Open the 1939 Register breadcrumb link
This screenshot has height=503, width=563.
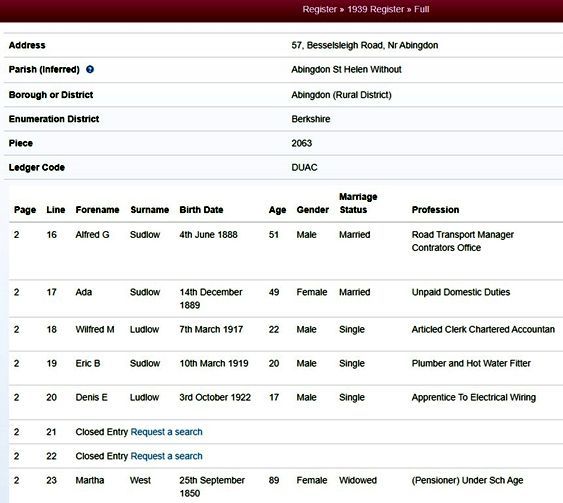[x=376, y=9]
